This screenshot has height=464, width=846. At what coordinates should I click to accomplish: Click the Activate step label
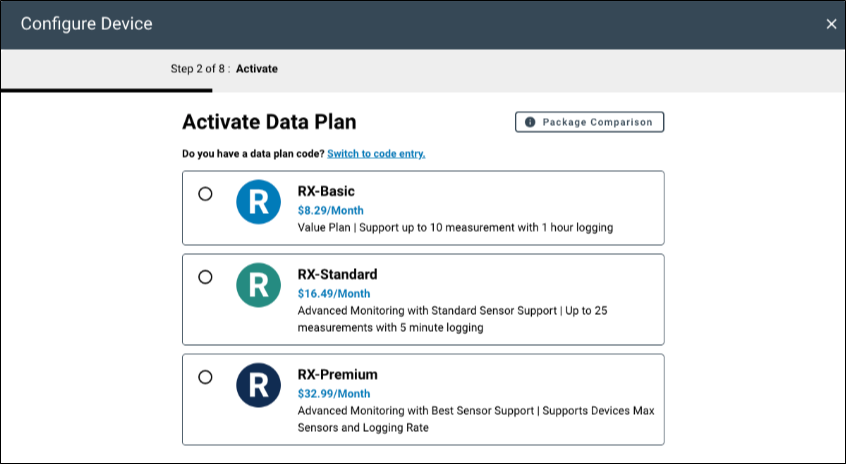click(257, 69)
